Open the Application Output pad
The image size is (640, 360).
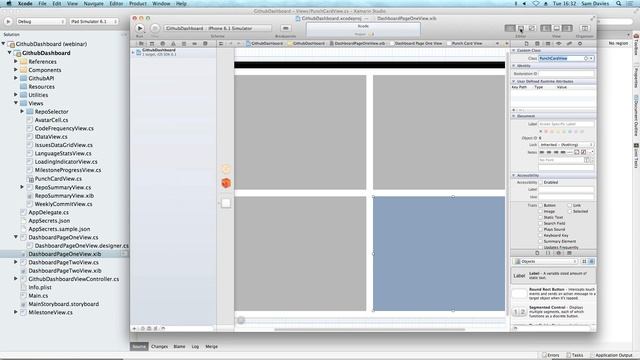[611, 355]
